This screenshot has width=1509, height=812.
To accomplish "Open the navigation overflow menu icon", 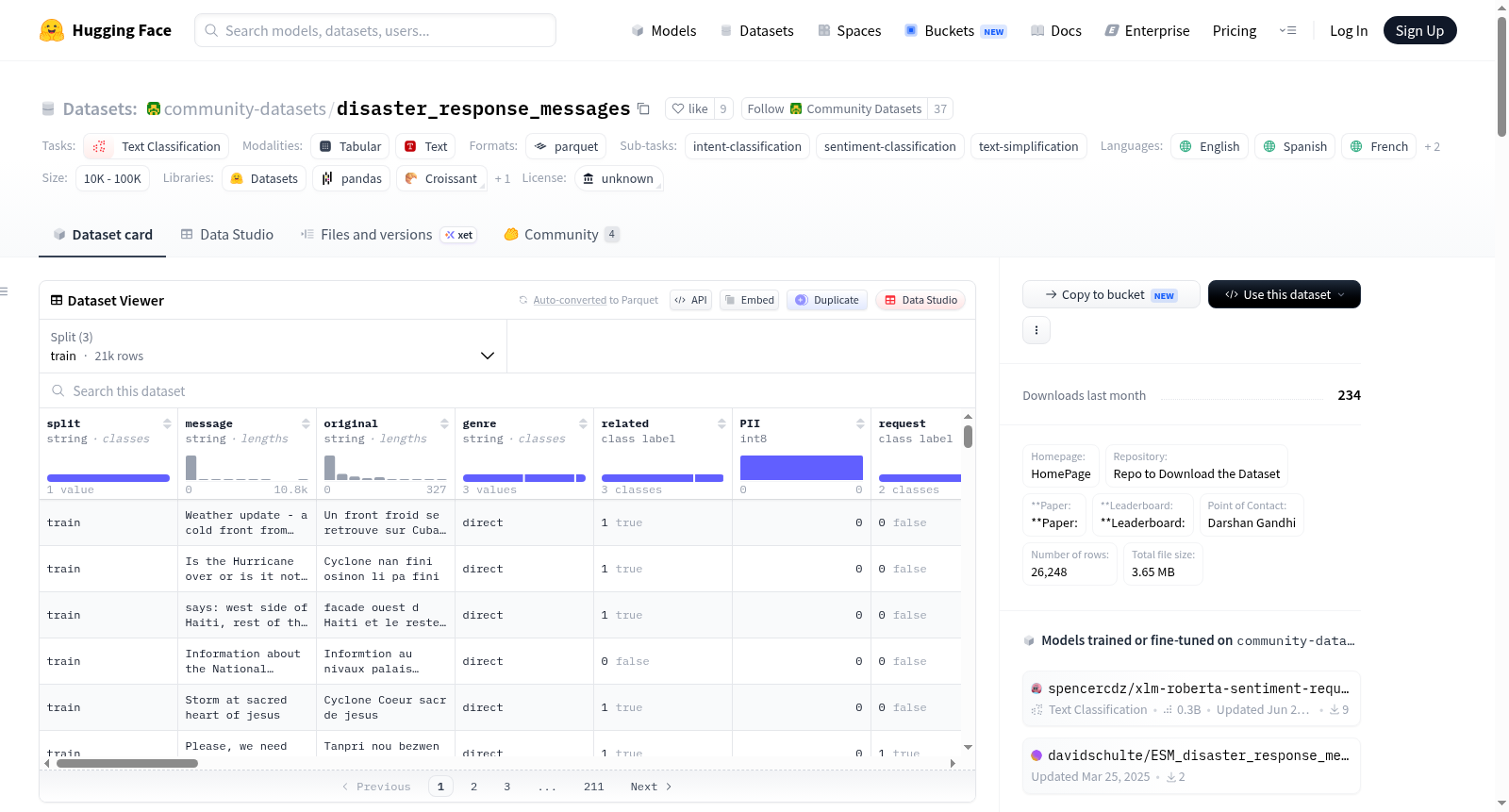I will (x=1287, y=30).
